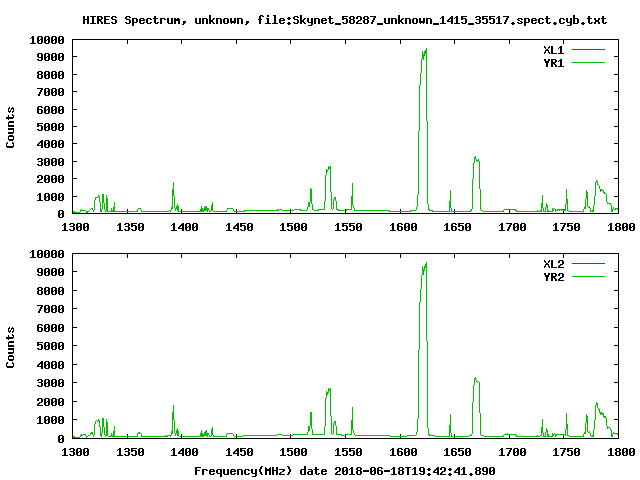Screen dimensions: 640x480
Task: Click the 1450 frequency tick under the XL2/YR2 plot
Action: [x=239, y=452]
